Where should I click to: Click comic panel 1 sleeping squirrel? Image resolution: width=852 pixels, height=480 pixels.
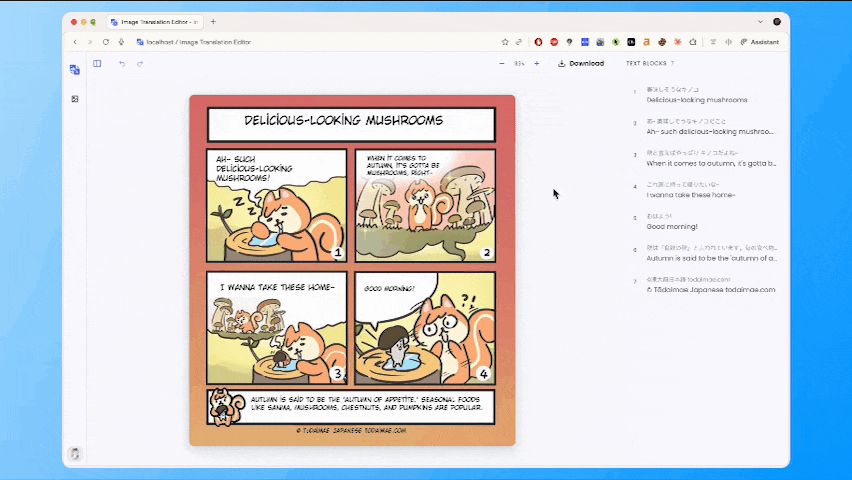click(277, 205)
